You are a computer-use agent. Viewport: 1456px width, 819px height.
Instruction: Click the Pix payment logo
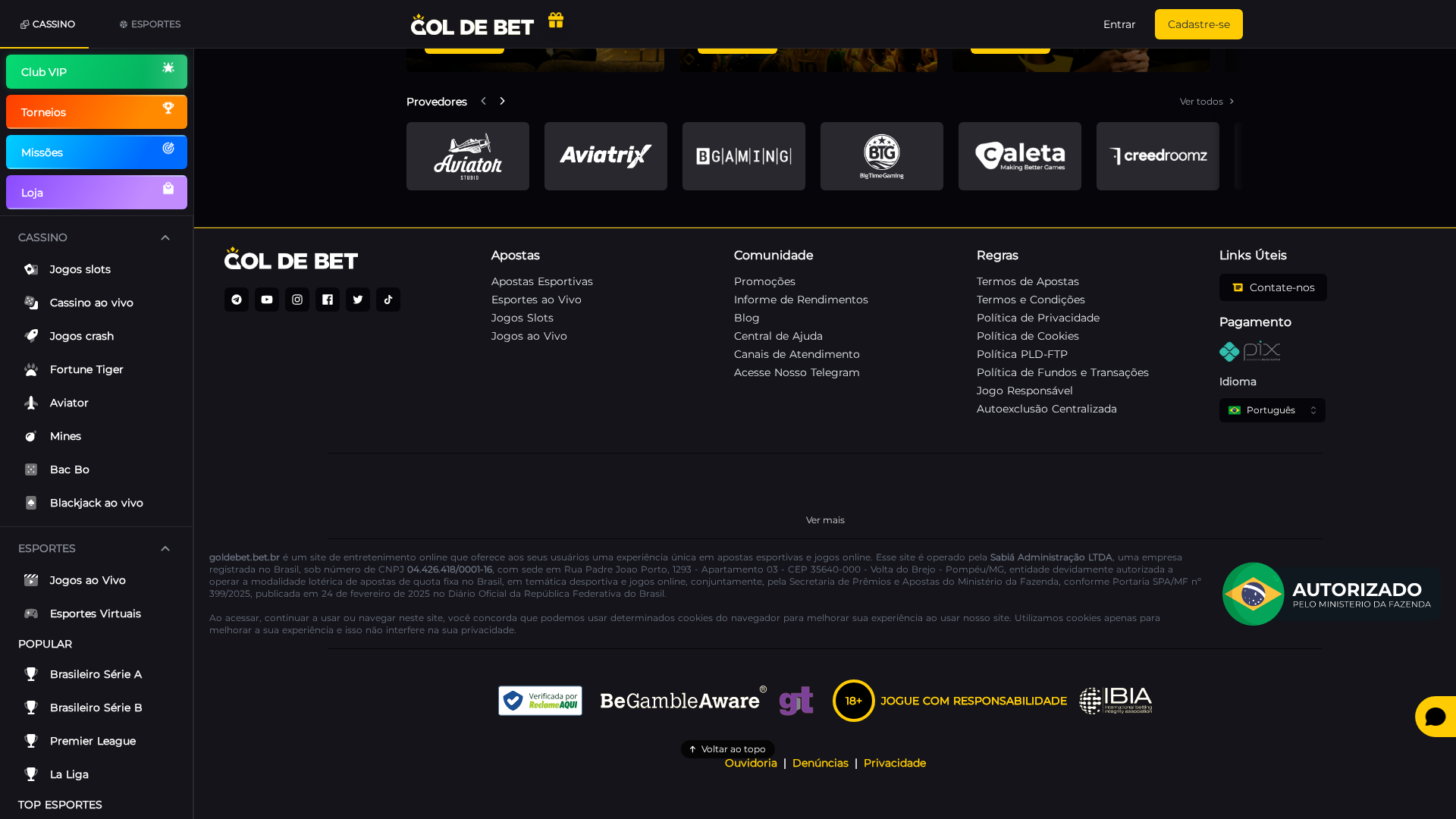[1250, 351]
